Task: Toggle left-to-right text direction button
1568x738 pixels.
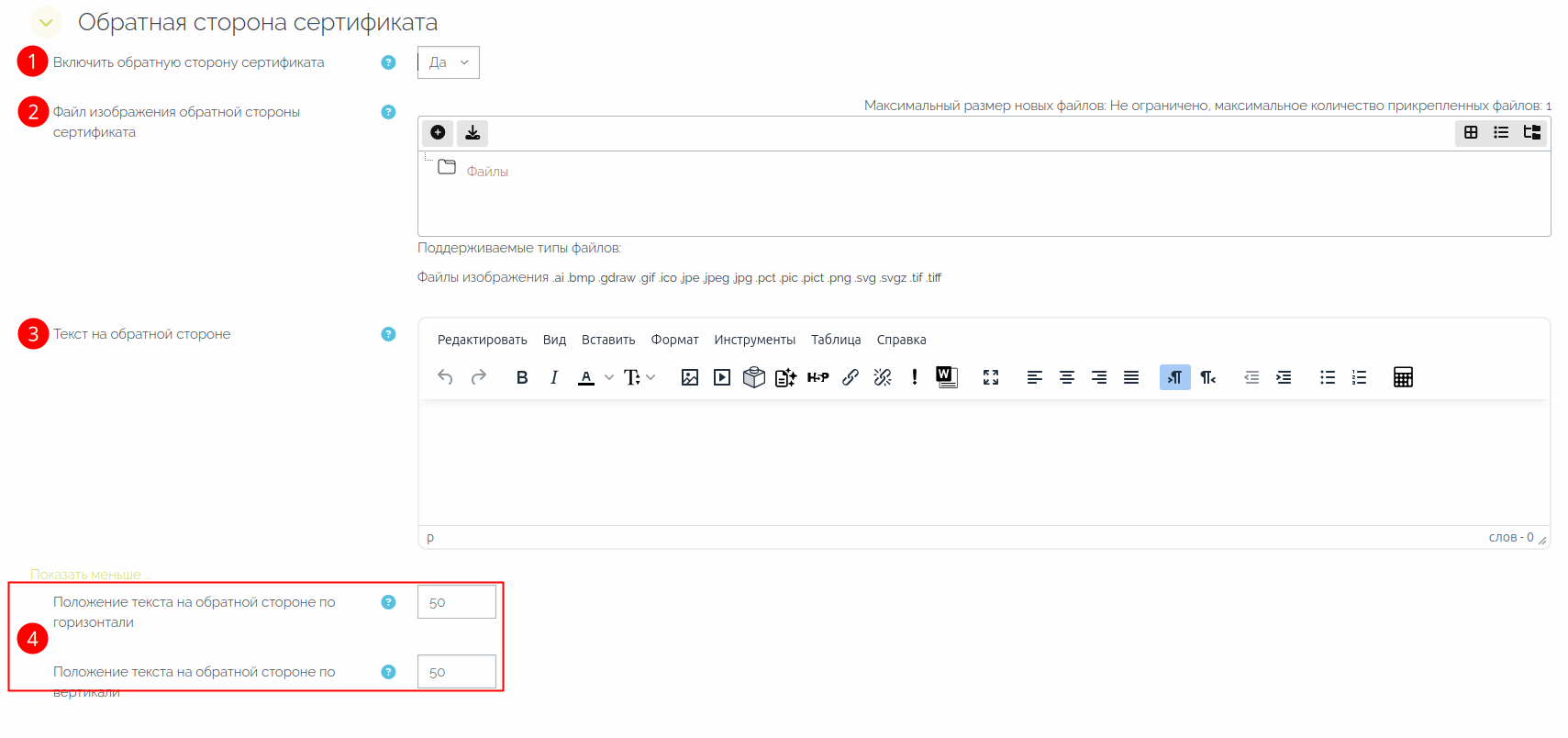Action: pos(1174,377)
